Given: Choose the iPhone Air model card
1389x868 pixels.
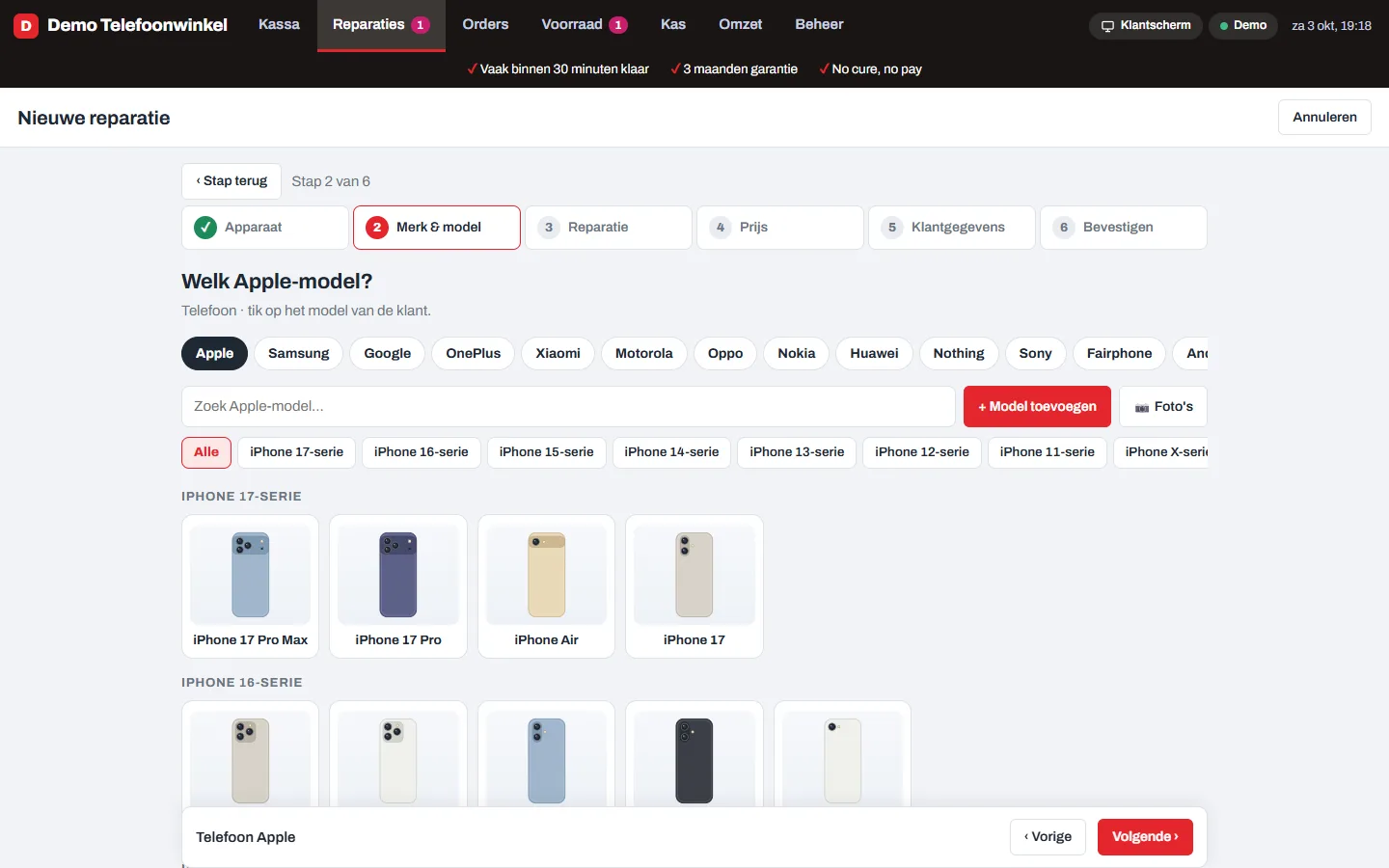Looking at the screenshot, I should pos(546,586).
